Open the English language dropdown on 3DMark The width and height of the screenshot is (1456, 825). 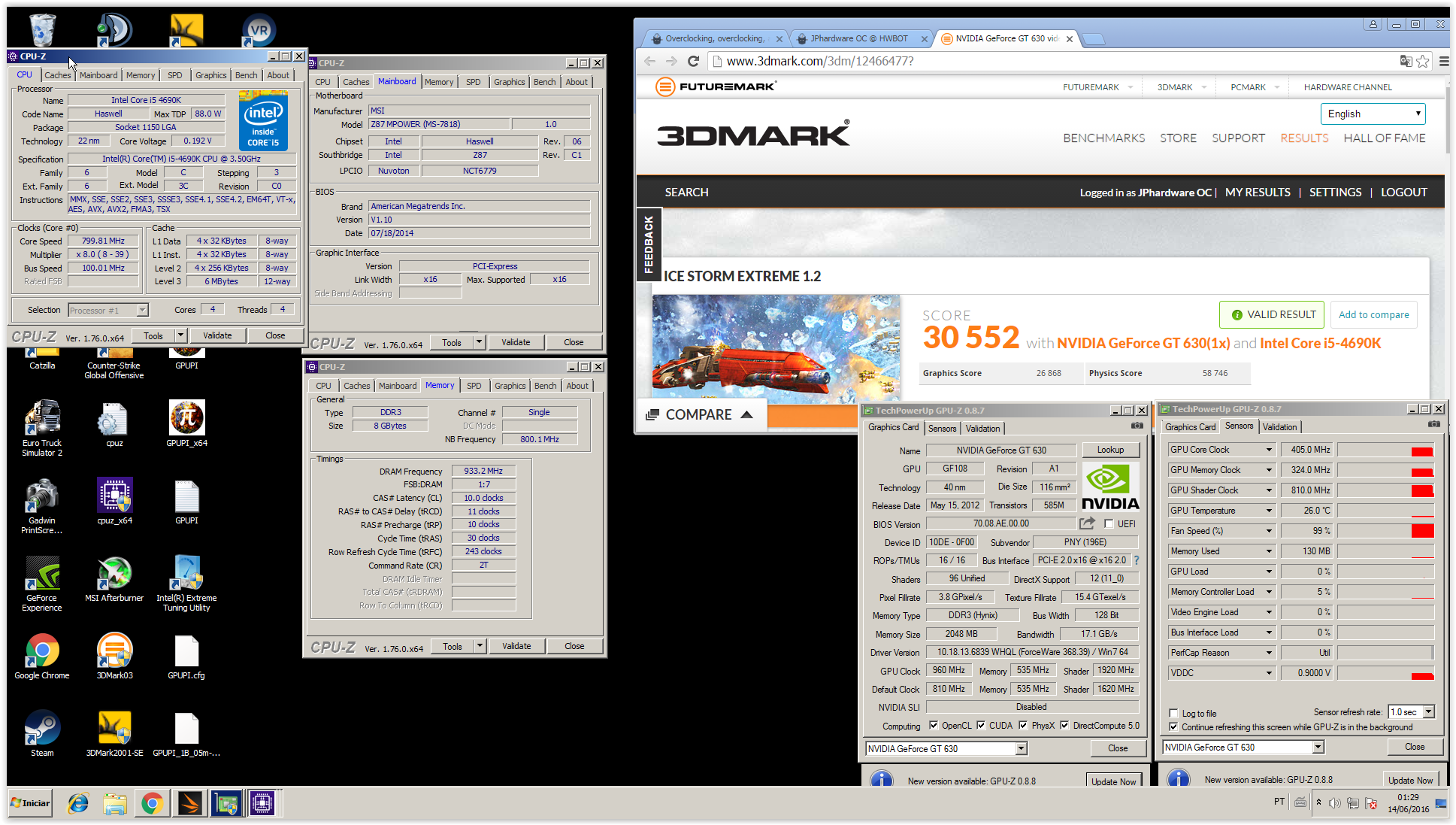point(1373,114)
